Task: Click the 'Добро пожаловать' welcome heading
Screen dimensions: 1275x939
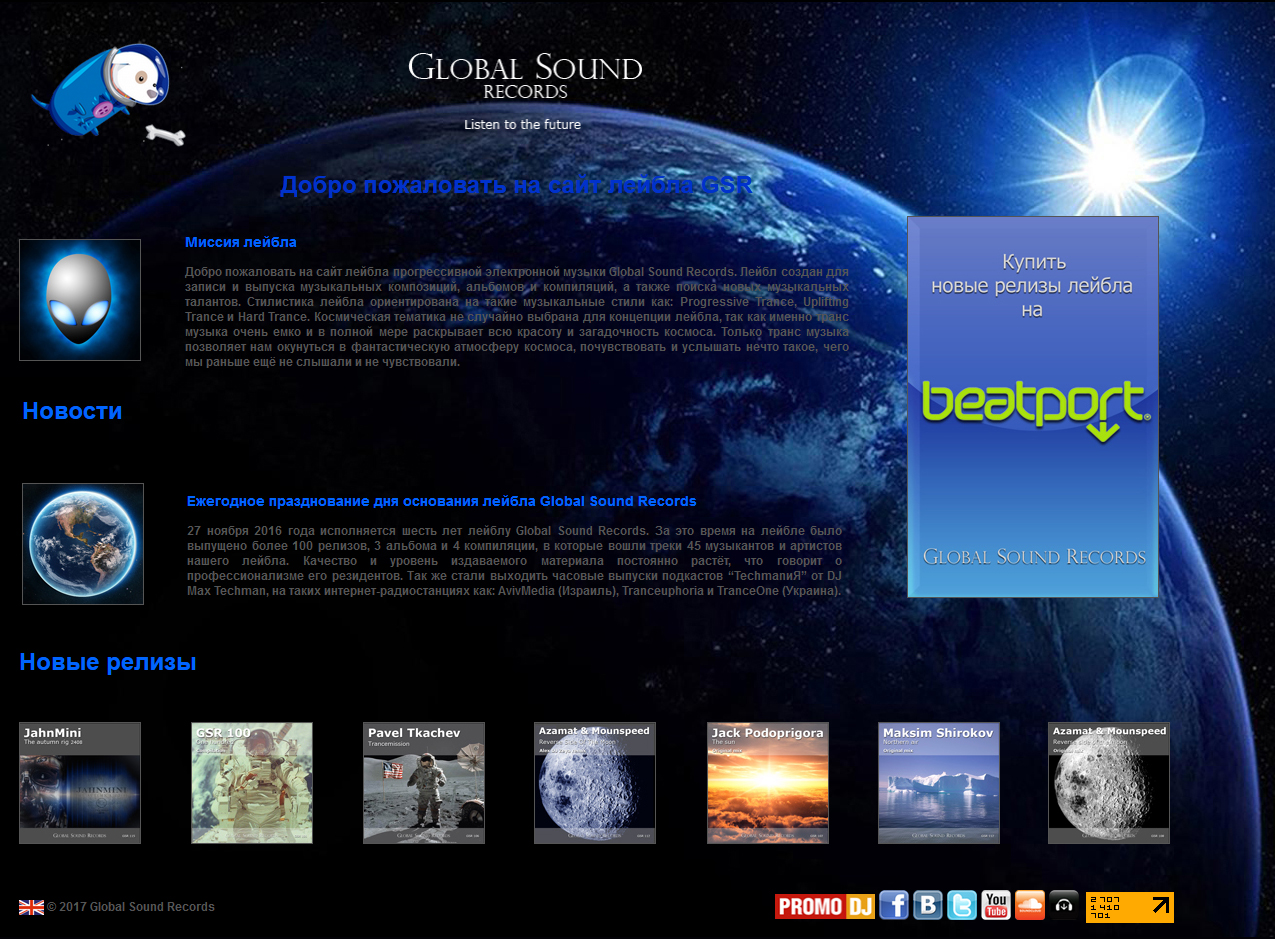Action: tap(516, 185)
